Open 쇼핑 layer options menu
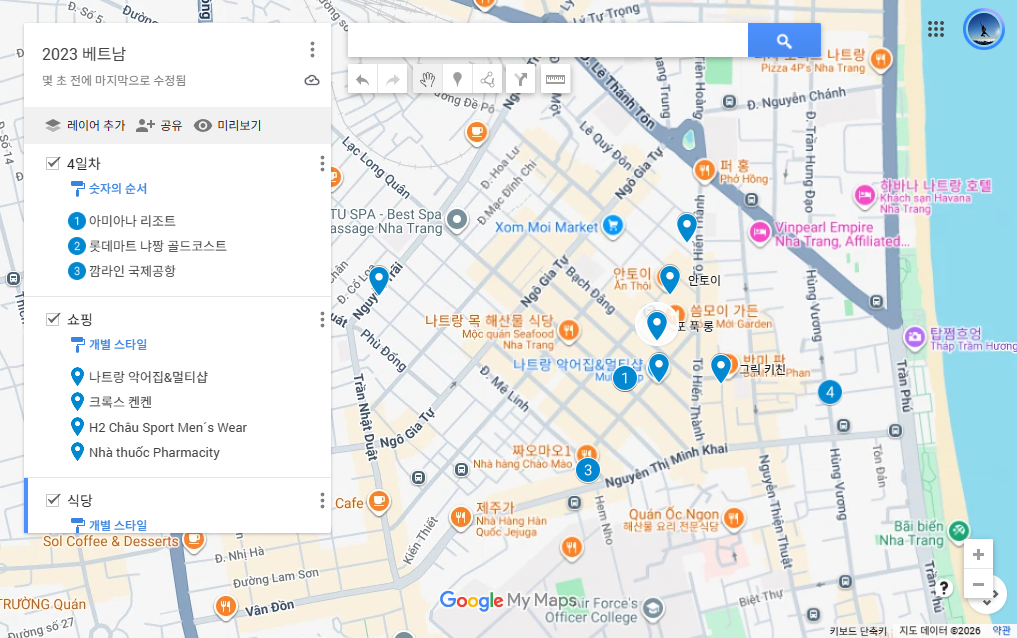Screen dimensions: 1017x638 pyautogui.click(x=322, y=319)
